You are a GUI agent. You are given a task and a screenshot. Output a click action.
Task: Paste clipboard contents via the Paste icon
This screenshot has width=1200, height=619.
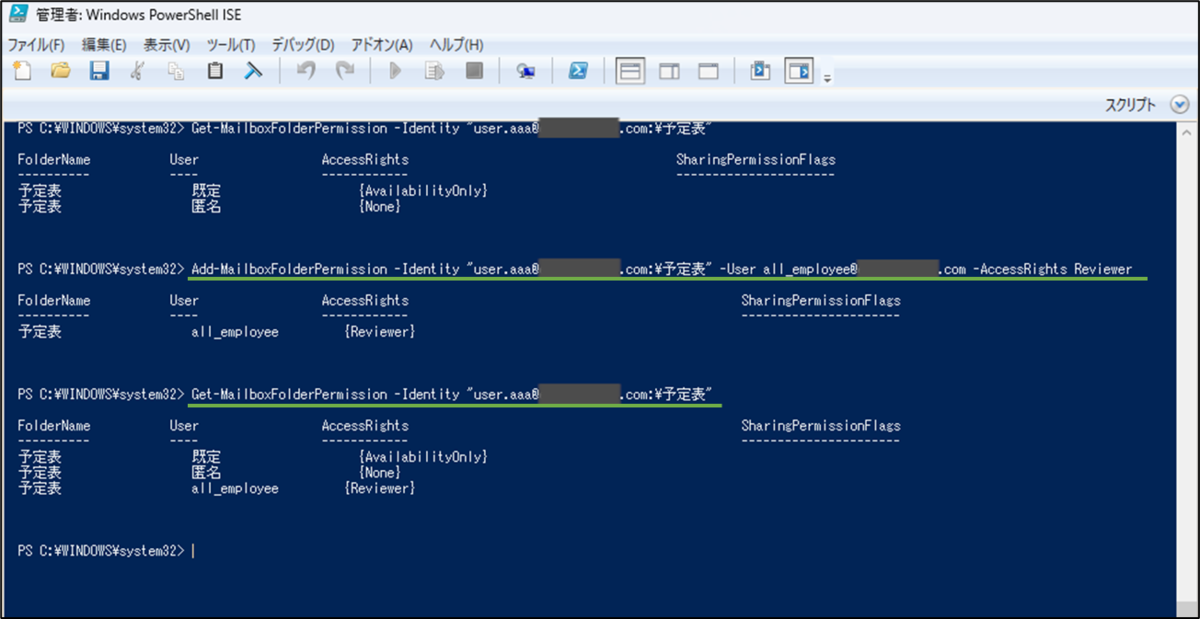click(x=214, y=70)
